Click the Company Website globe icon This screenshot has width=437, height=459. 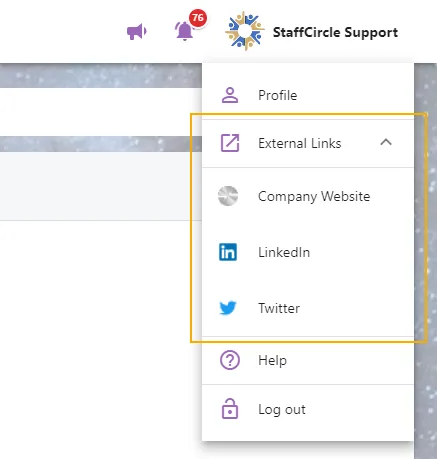point(228,196)
